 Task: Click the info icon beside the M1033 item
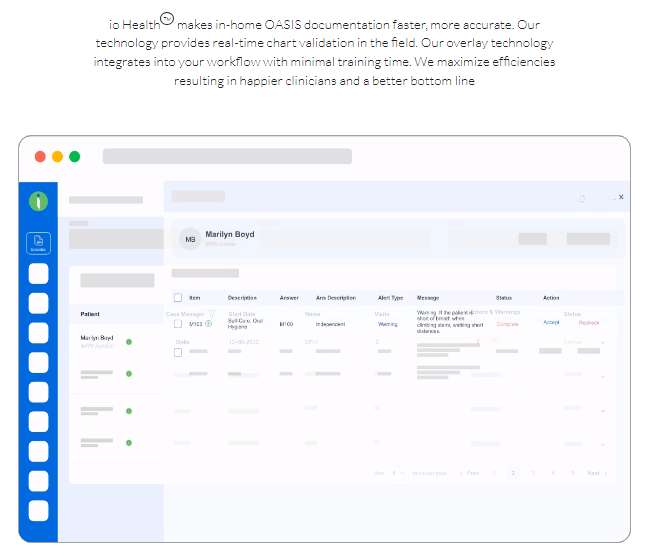coord(209,324)
